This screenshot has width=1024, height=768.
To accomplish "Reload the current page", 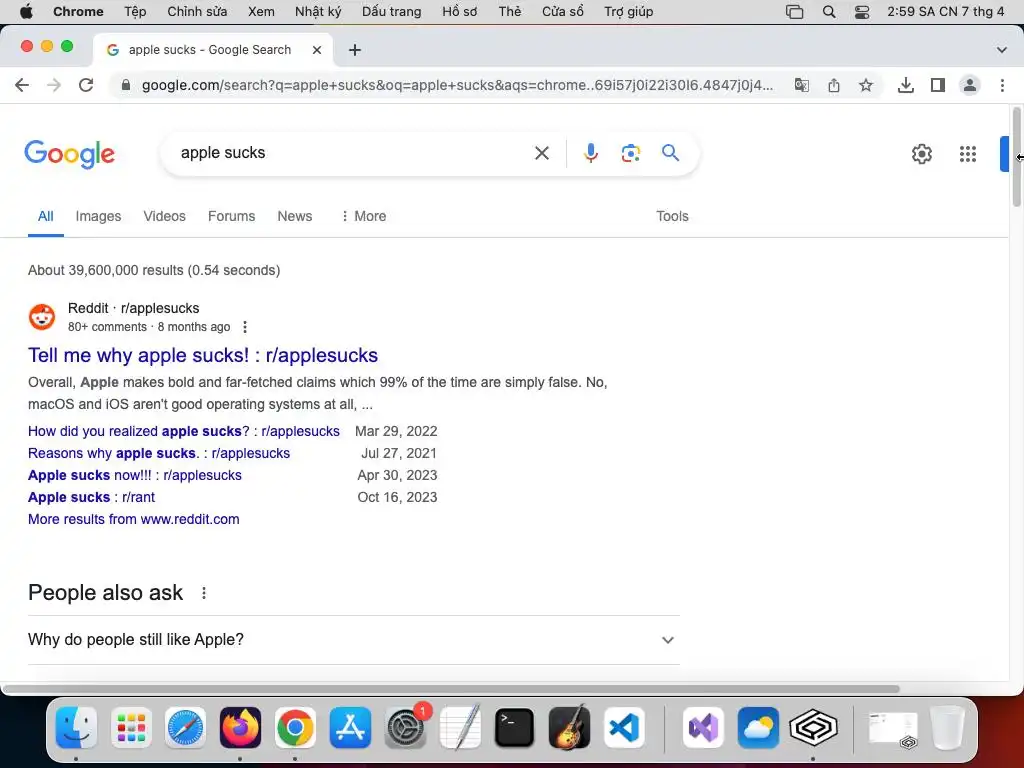I will pyautogui.click(x=86, y=85).
